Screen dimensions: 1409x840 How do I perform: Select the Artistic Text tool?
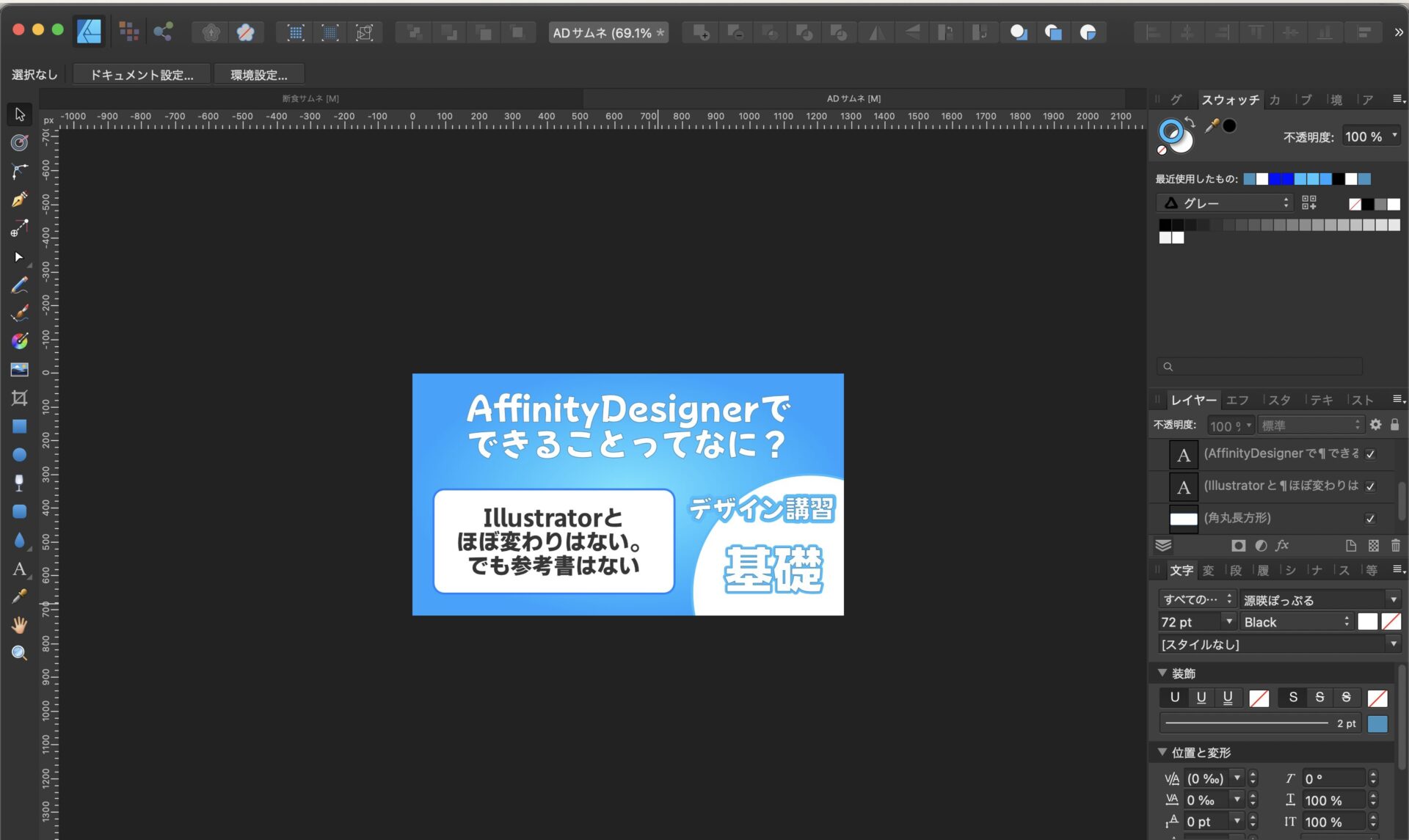[x=20, y=569]
